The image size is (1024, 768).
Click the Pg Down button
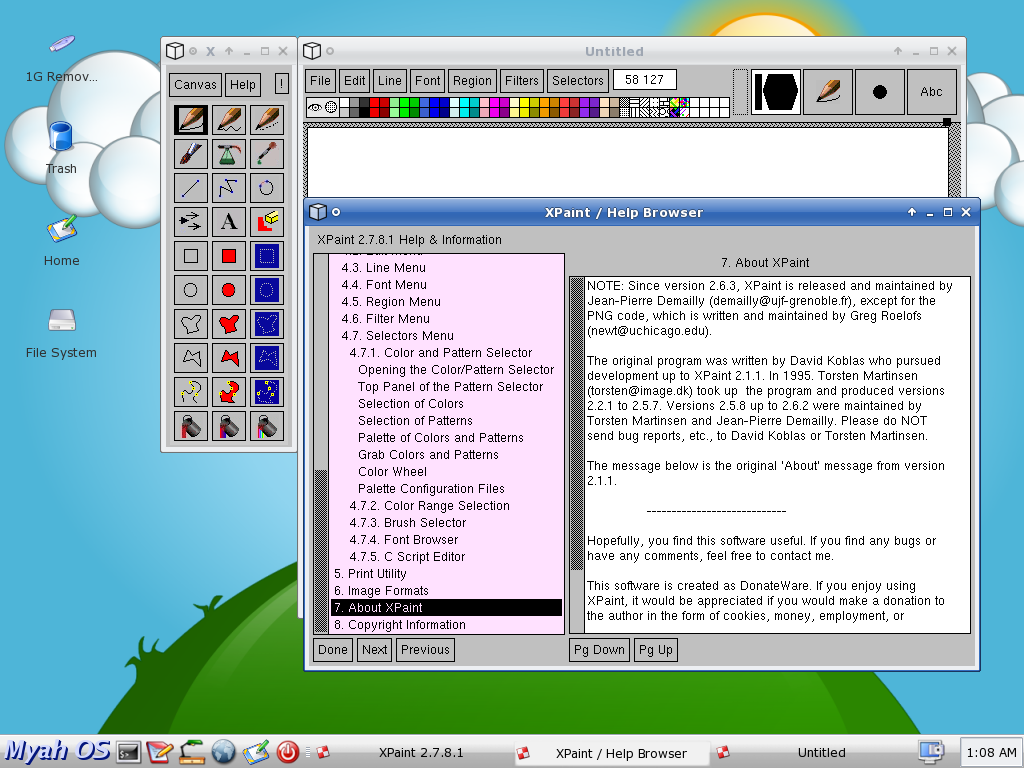(599, 650)
